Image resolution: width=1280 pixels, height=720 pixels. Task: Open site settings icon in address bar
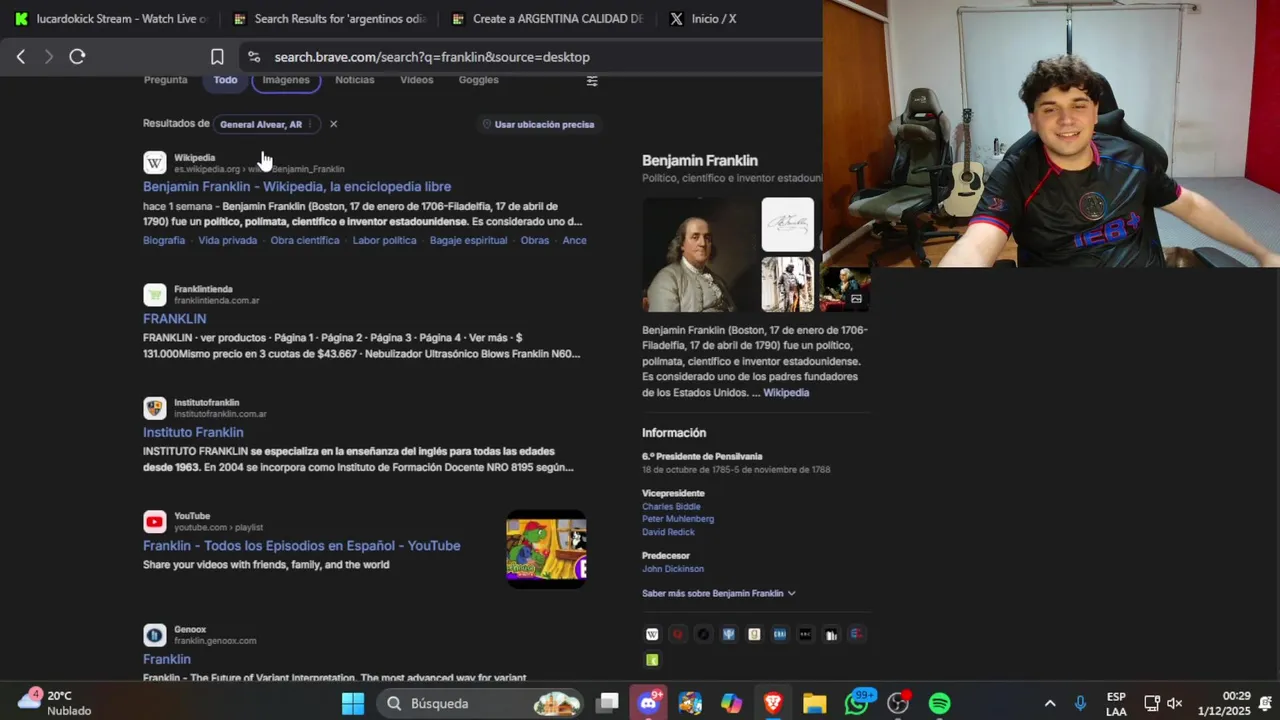[x=253, y=57]
